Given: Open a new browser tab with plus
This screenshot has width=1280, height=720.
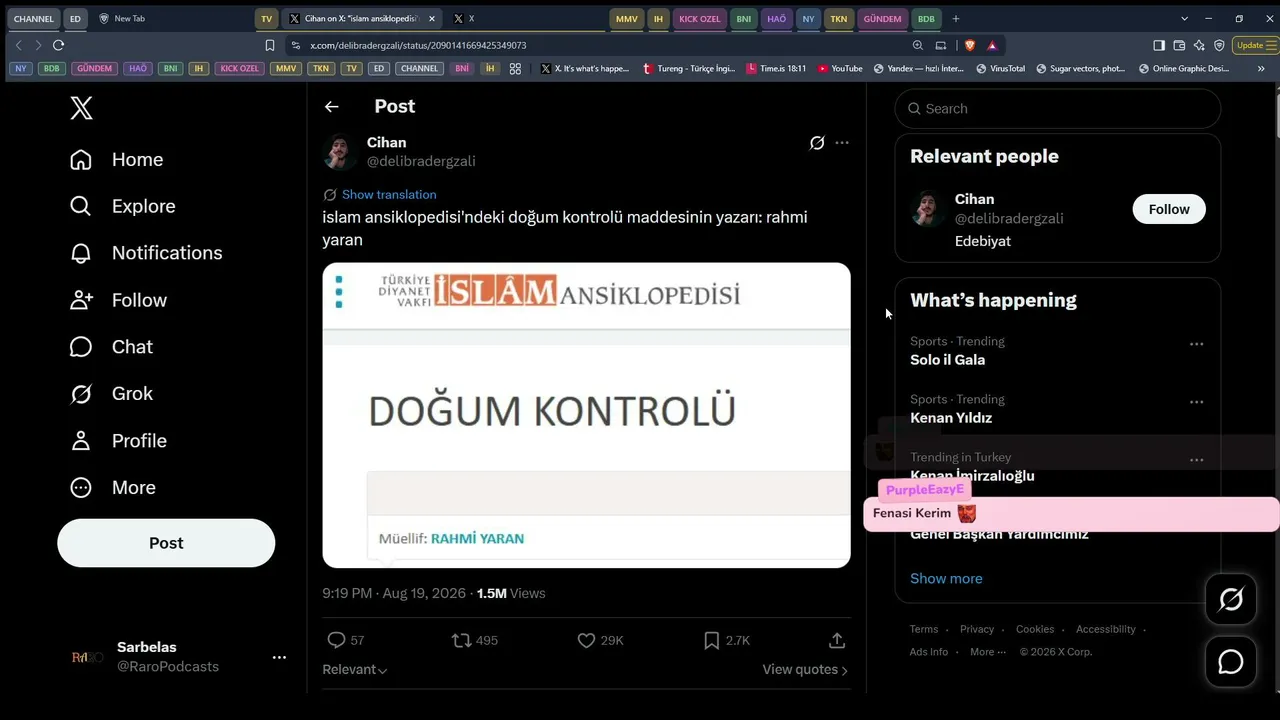Looking at the screenshot, I should point(956,19).
